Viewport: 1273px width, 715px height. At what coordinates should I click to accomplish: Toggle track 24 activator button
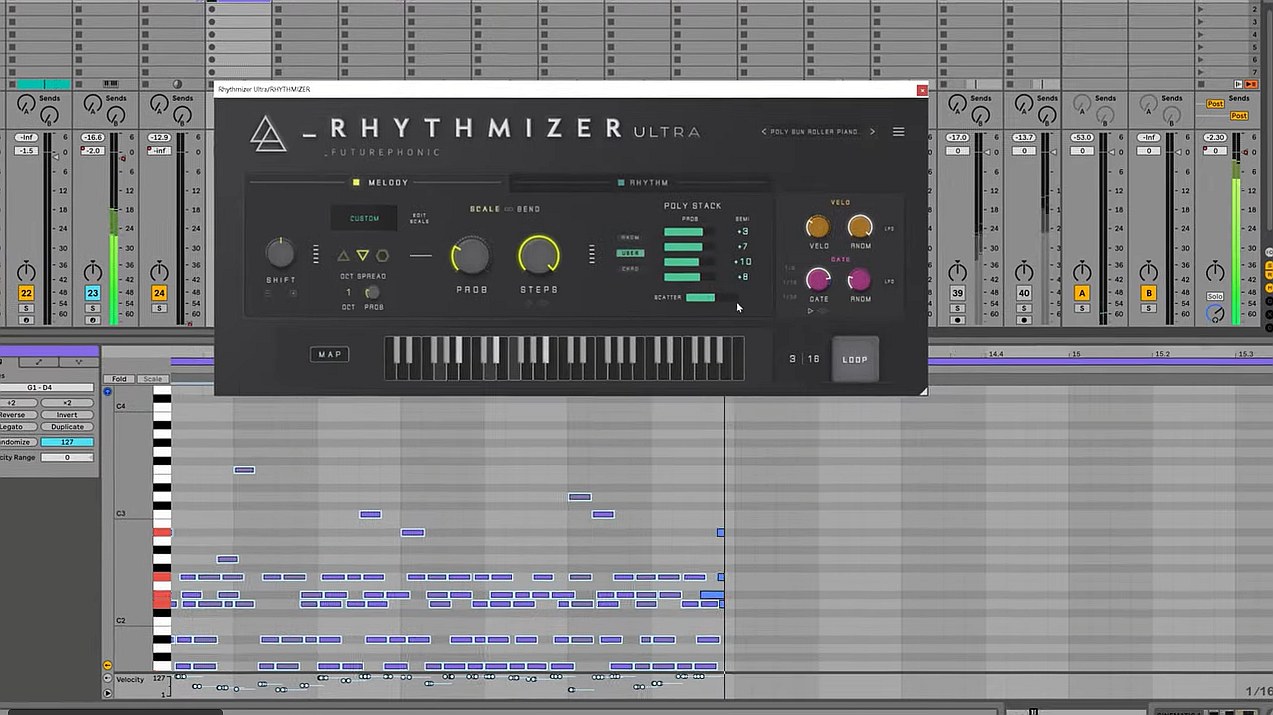click(x=159, y=293)
